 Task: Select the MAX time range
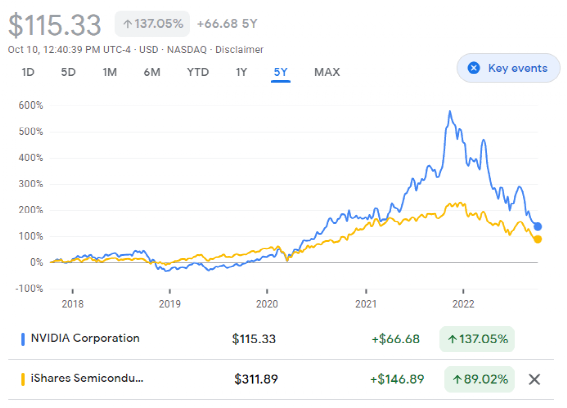[327, 72]
